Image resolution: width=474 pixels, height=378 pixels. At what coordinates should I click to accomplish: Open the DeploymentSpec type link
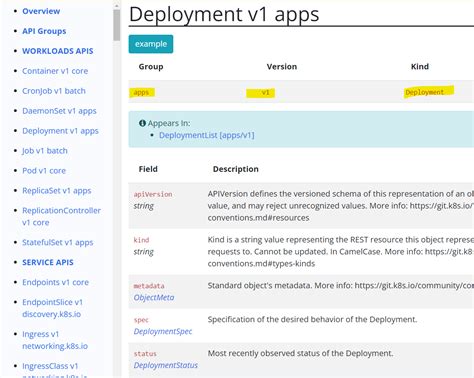click(x=163, y=331)
